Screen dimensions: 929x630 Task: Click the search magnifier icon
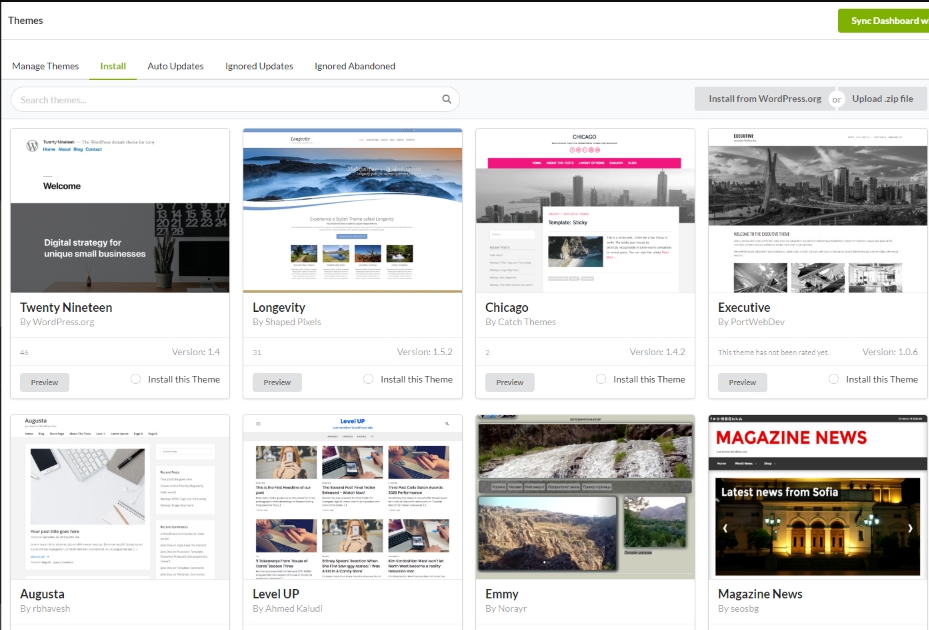(447, 100)
